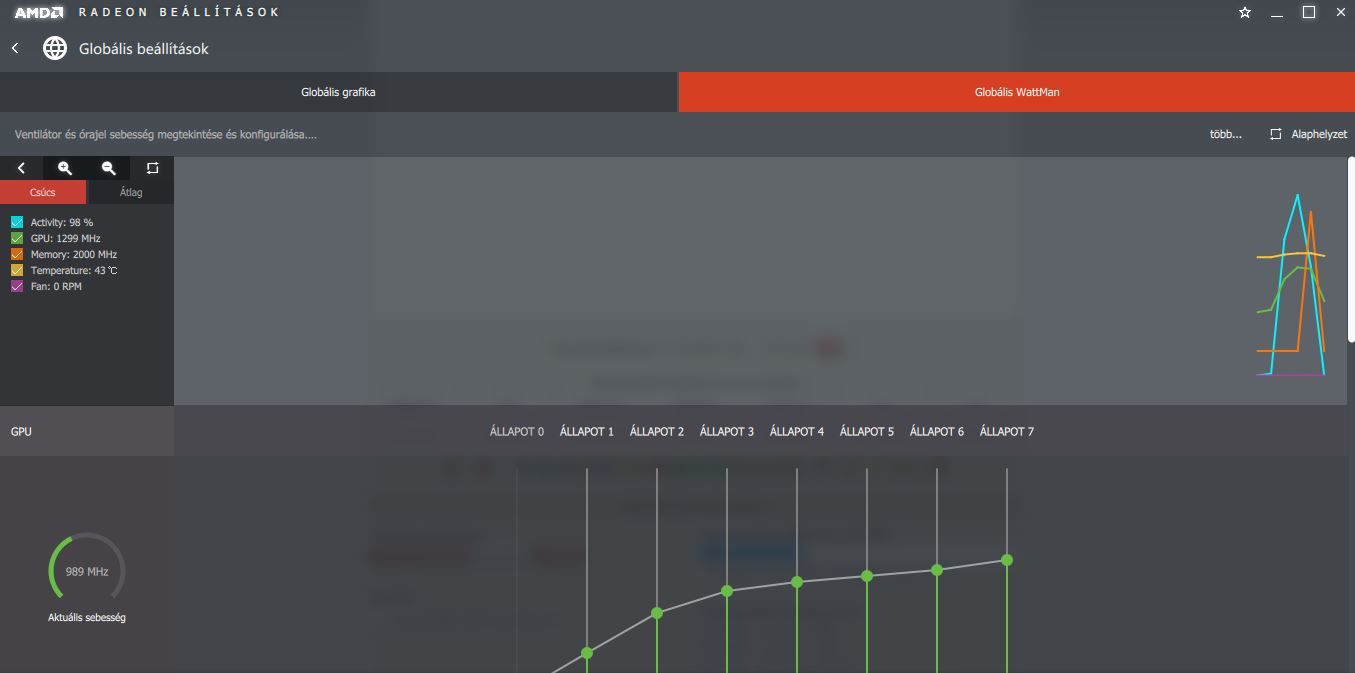Select ÁLLAPOT 6 state header

tap(937, 432)
